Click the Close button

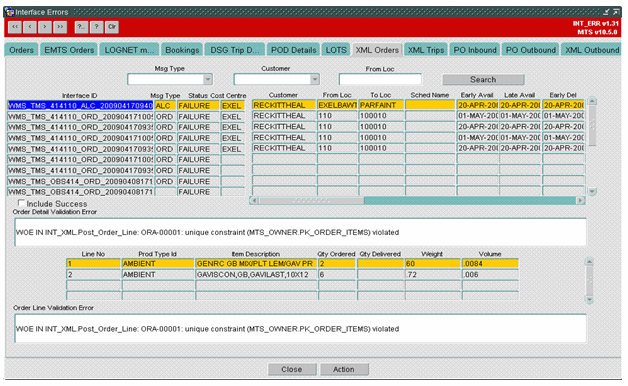292,369
